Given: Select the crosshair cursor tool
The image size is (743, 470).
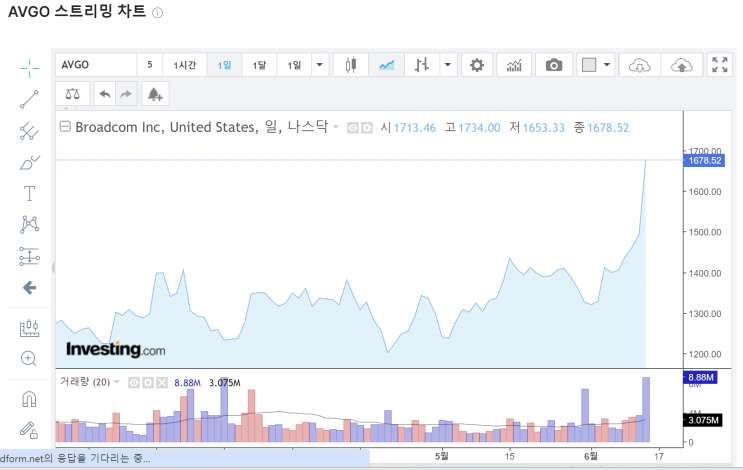Looking at the screenshot, I should pos(29,68).
